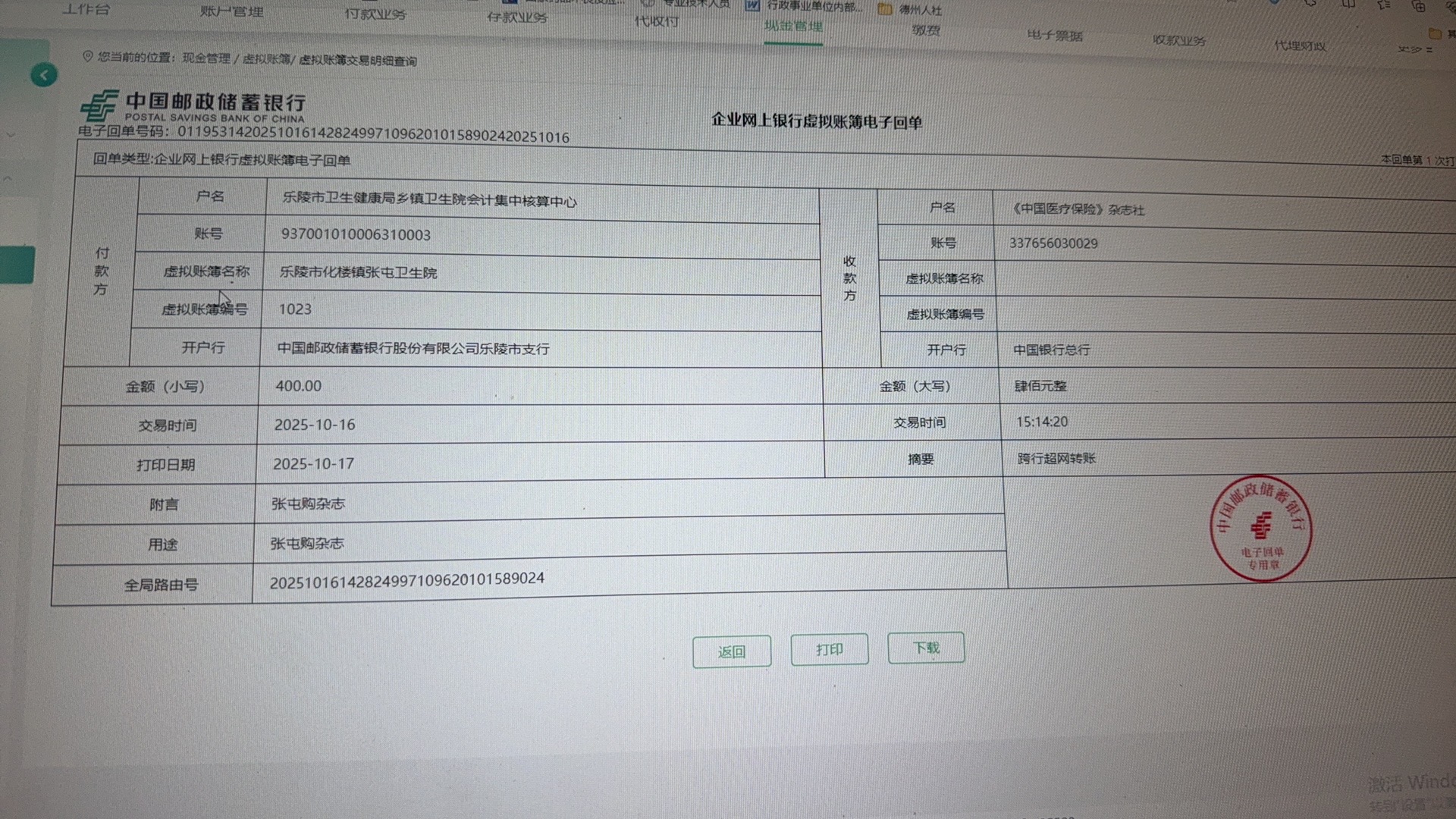1456x819 pixels.
Task: Click the location pin breadcrumb icon
Action: point(87,57)
